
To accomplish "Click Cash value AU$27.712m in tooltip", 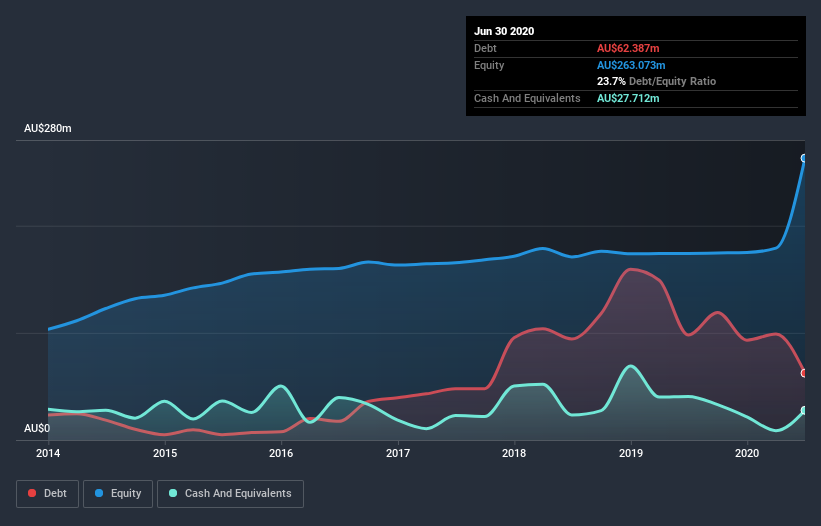I will click(x=628, y=98).
